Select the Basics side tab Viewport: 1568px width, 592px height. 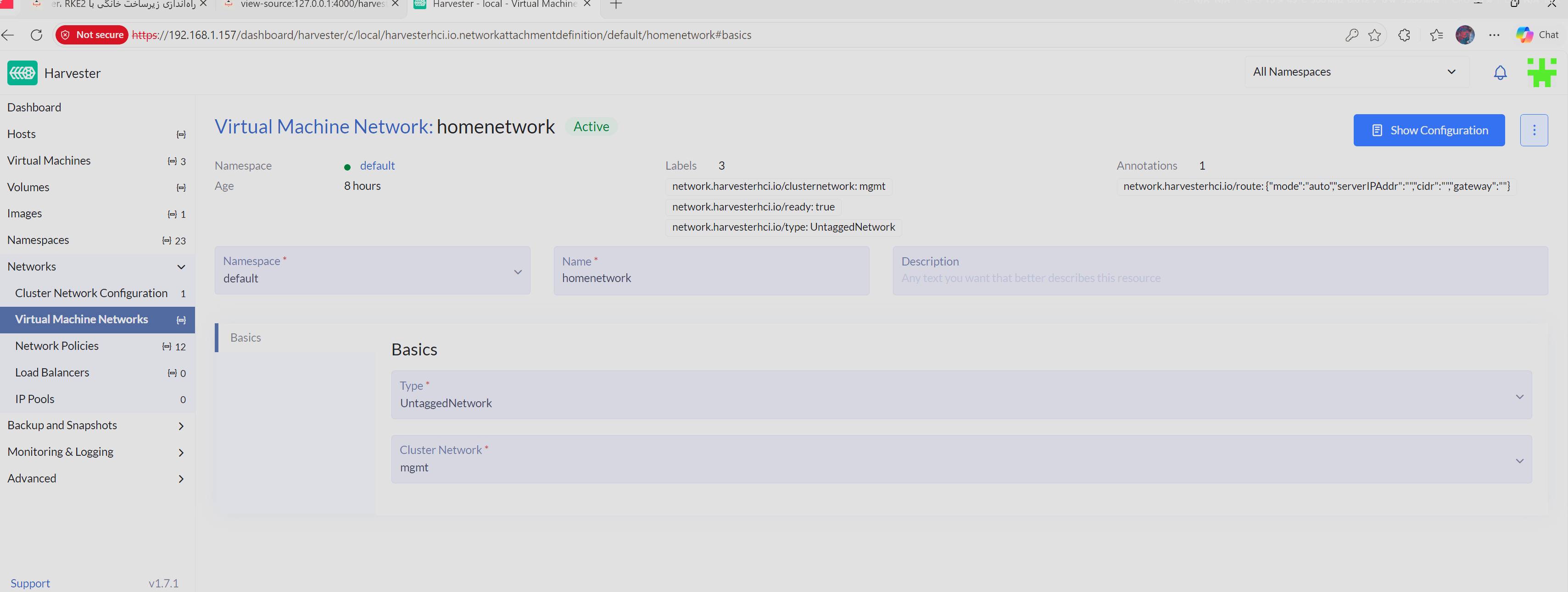coord(246,337)
